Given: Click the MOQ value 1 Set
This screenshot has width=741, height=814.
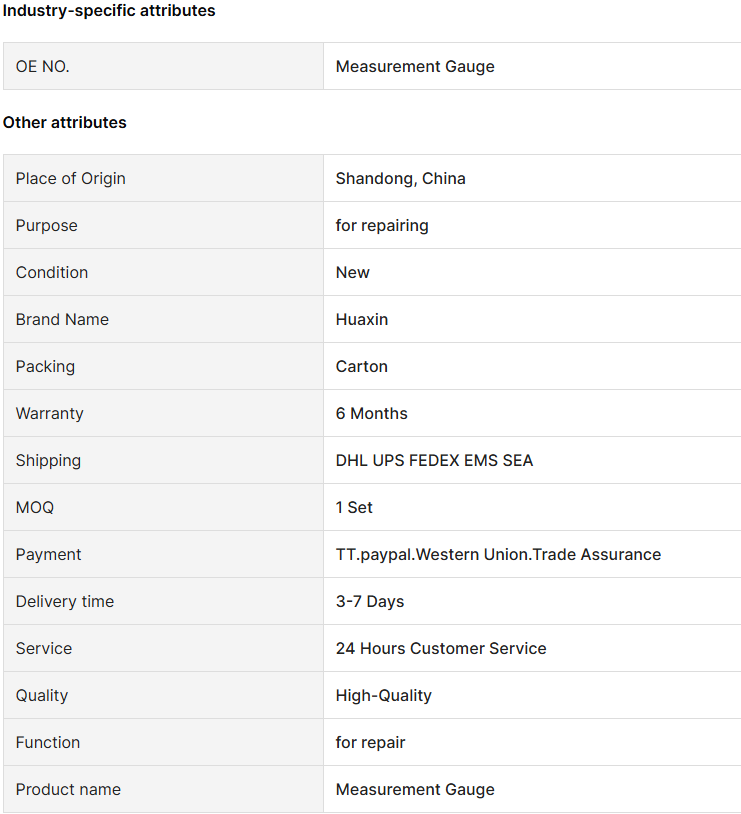Looking at the screenshot, I should click(354, 507).
